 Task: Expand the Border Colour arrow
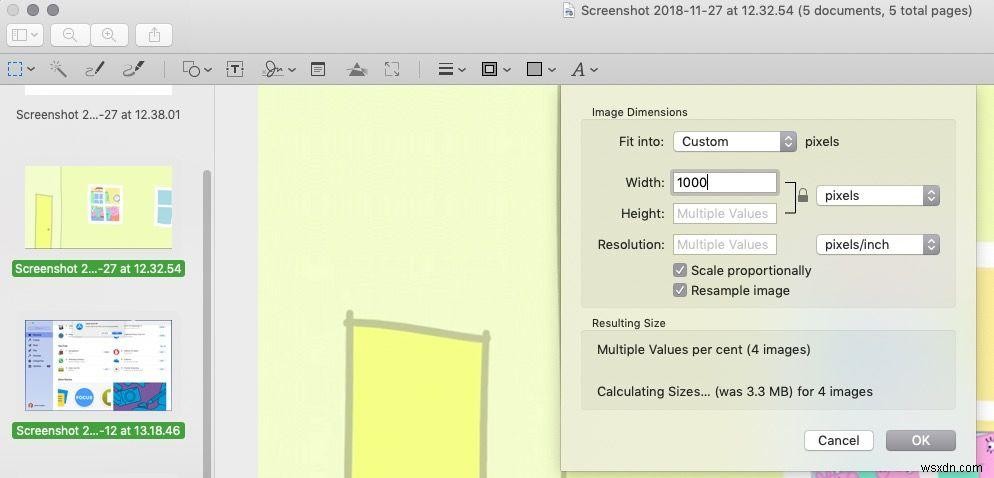(x=506, y=70)
